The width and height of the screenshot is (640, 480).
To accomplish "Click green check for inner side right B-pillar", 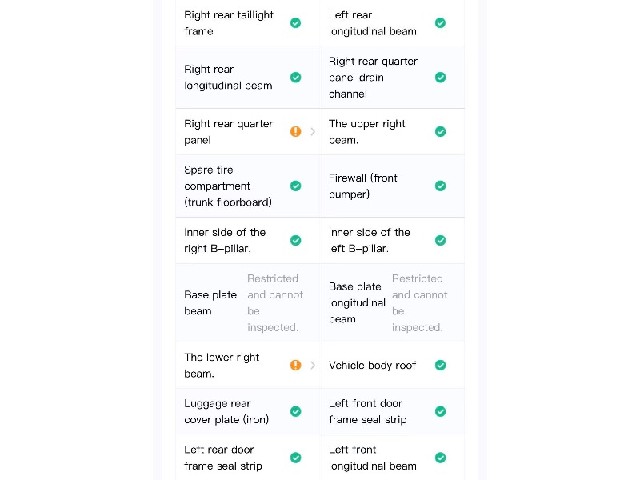I will (296, 240).
